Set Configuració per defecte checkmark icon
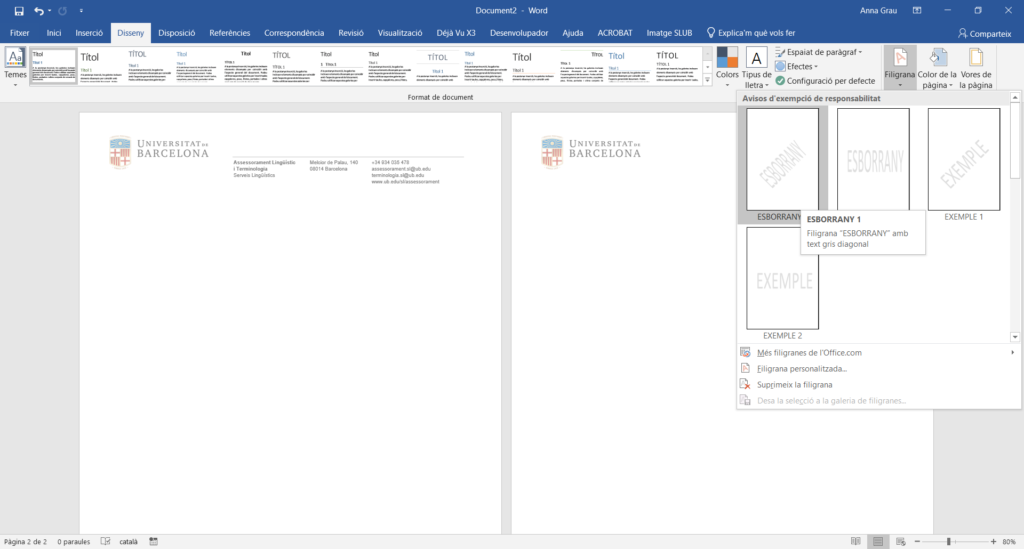The width and height of the screenshot is (1024, 549). (x=780, y=81)
